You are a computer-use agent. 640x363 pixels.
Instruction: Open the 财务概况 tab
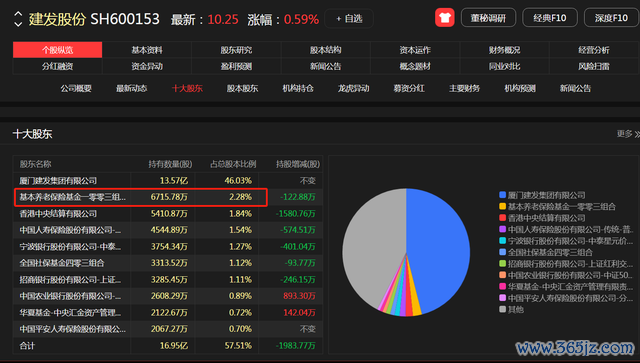tap(504, 50)
